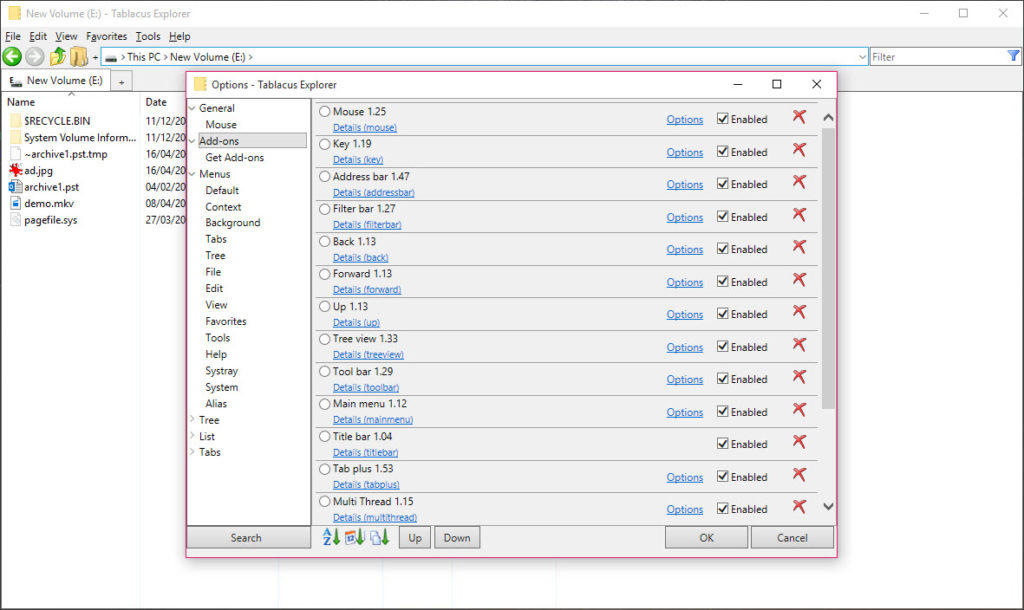The height and width of the screenshot is (610, 1024).
Task: Remove the Filter bar 1.27 add-on
Action: pyautogui.click(x=799, y=215)
